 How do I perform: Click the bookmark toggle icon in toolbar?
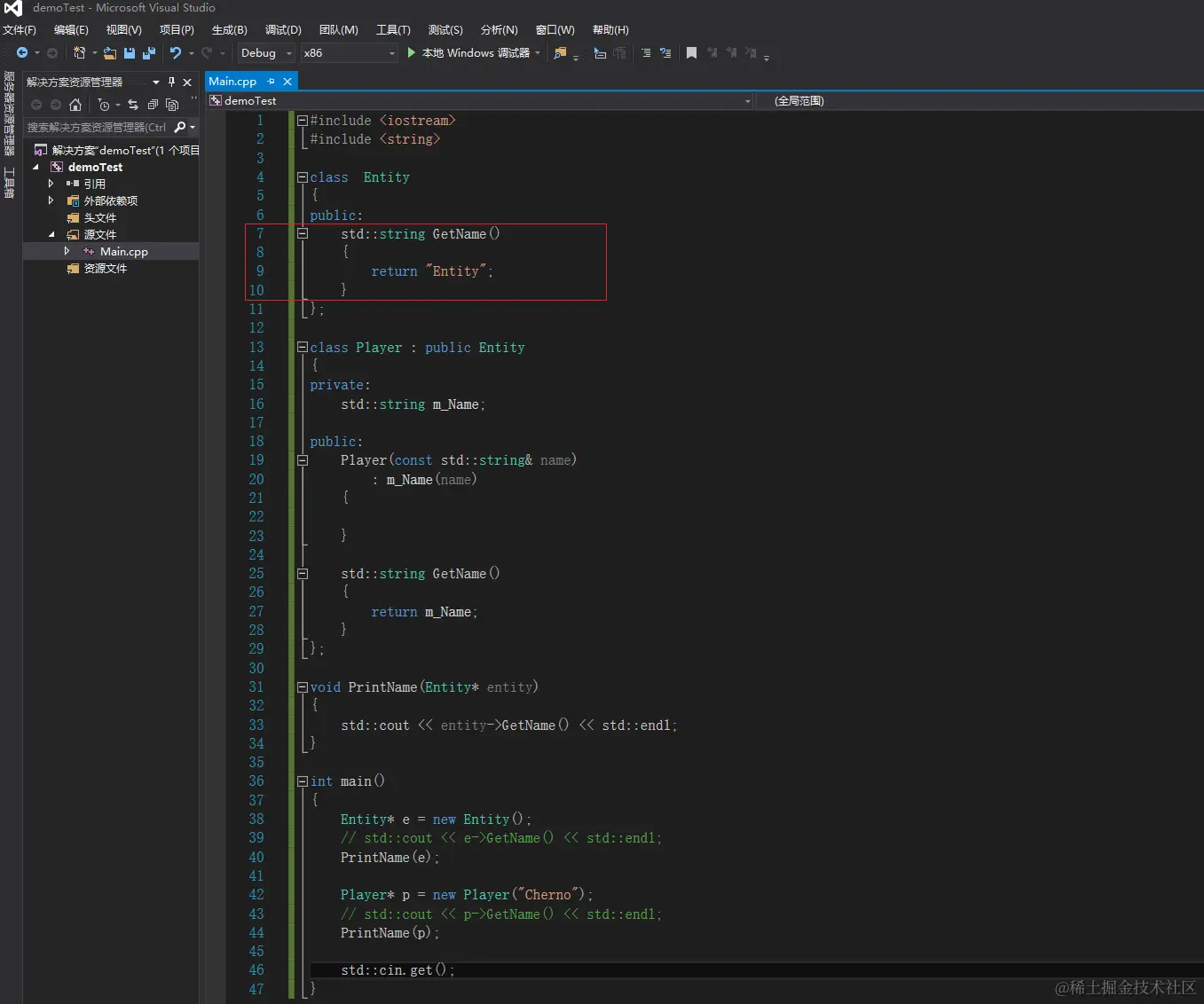pyautogui.click(x=691, y=53)
